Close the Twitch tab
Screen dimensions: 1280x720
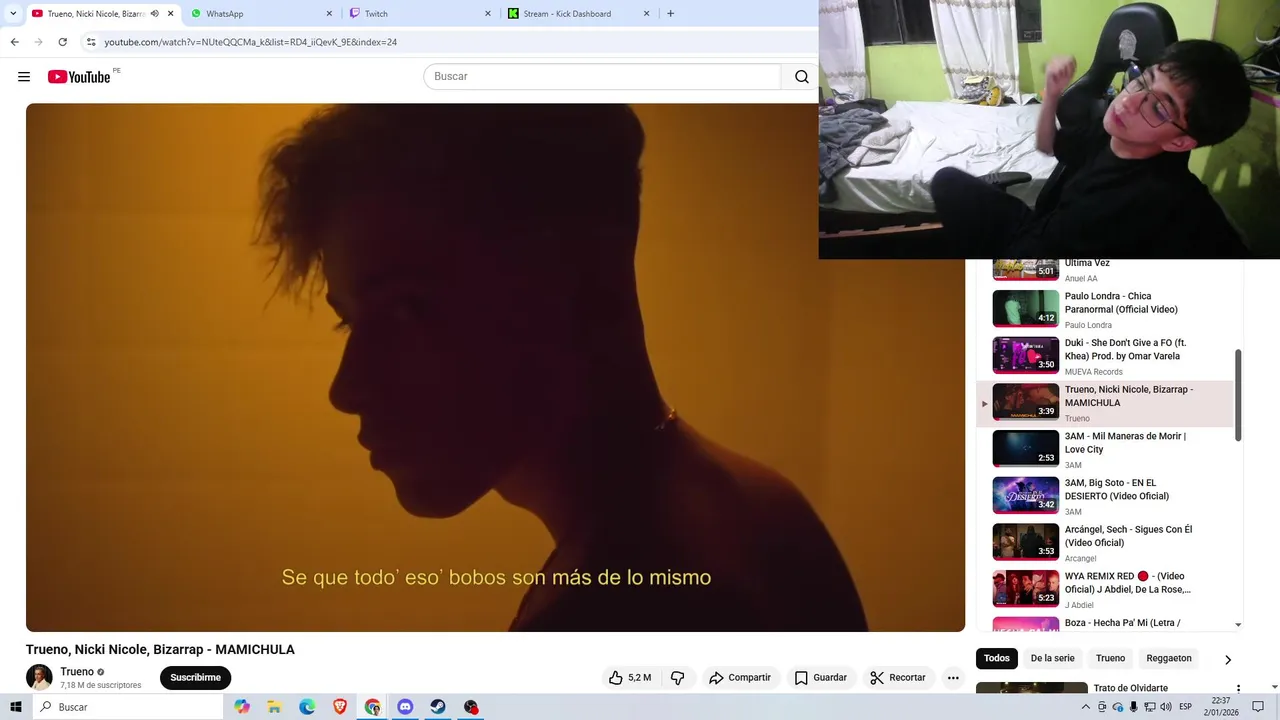point(488,14)
